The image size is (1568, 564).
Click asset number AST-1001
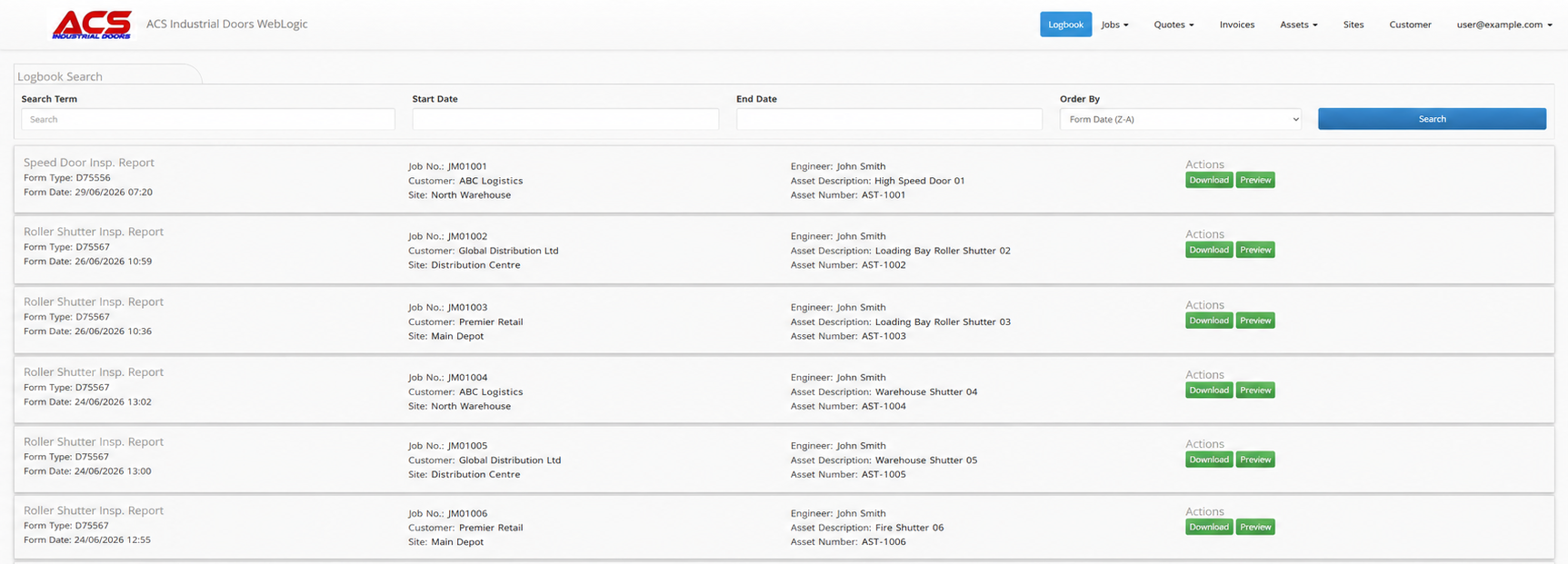pos(884,195)
